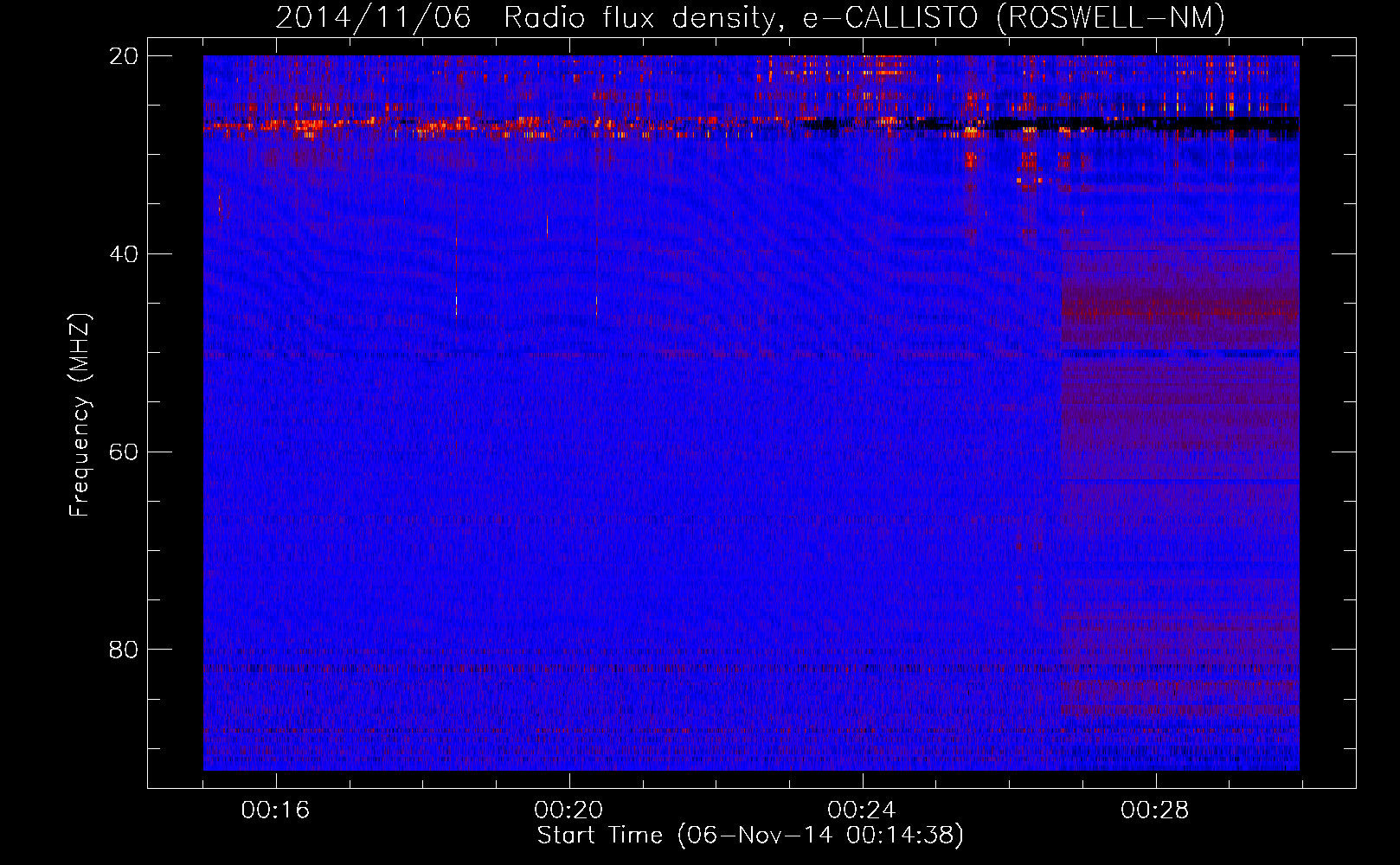This screenshot has width=1400, height=865.
Task: Click the 40 MHz frequency tick label
Action: point(124,253)
